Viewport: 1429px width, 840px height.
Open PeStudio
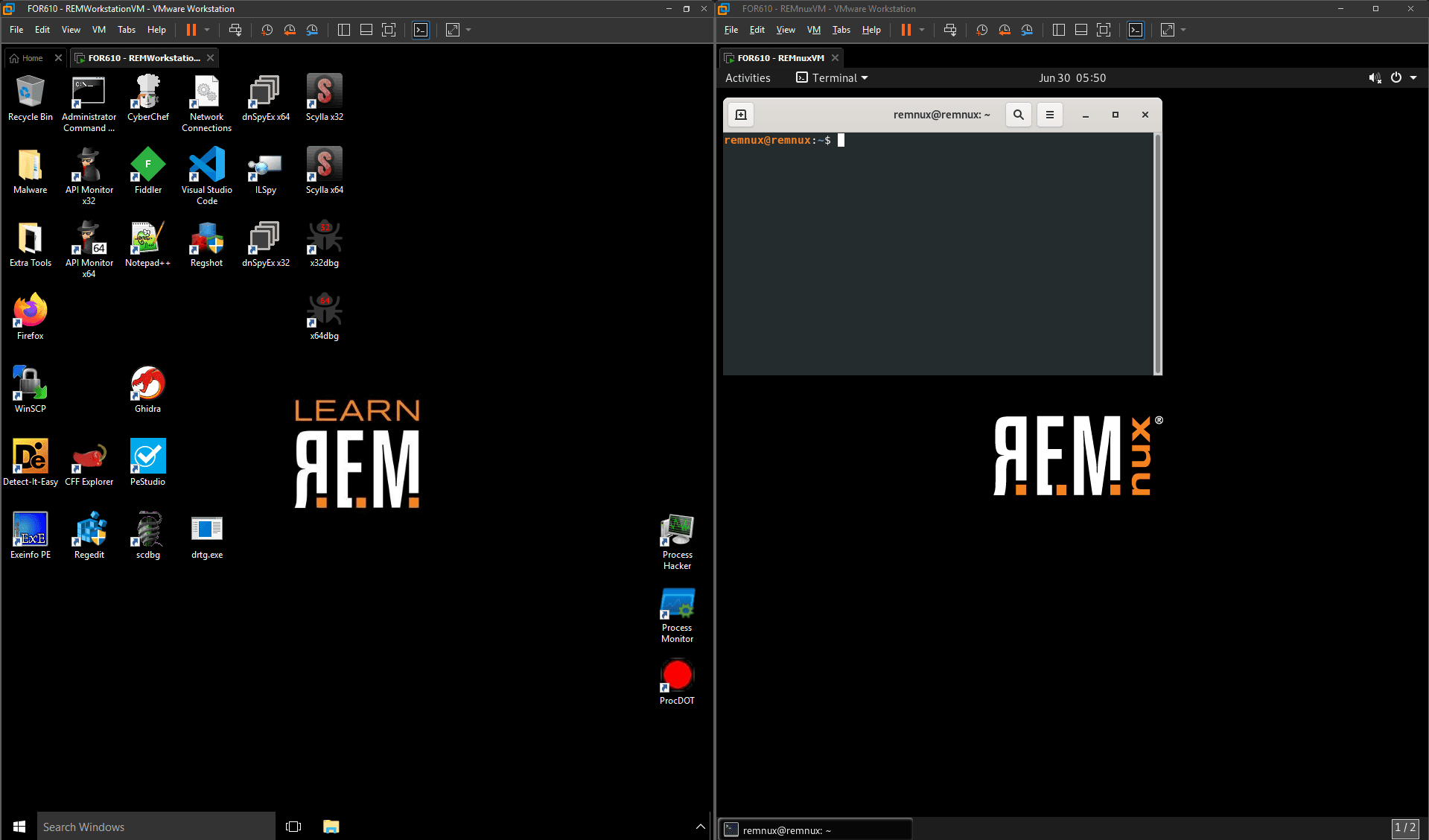point(147,456)
